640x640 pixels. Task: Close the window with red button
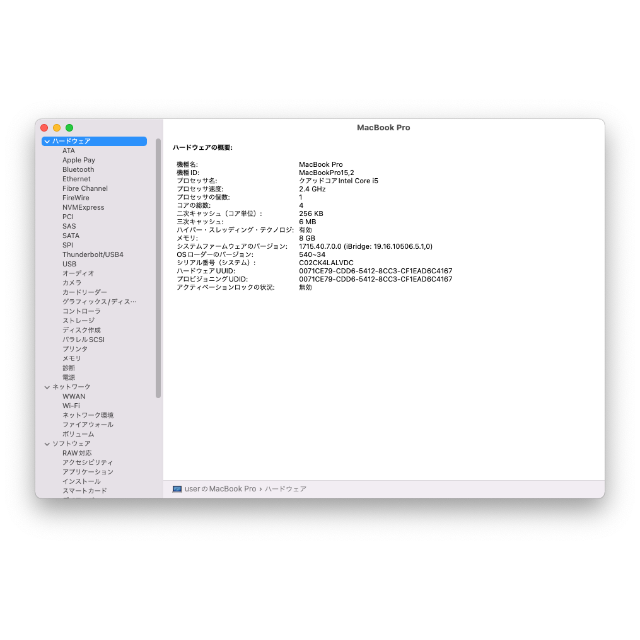[x=44, y=128]
